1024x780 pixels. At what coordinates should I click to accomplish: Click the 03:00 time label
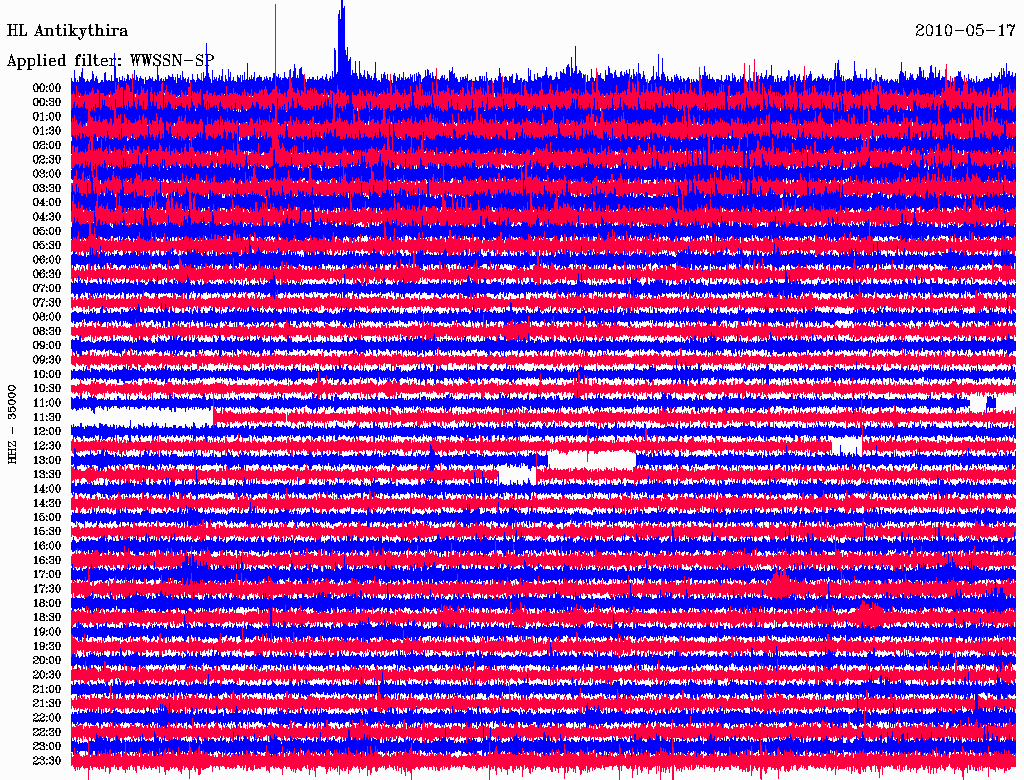pos(47,174)
